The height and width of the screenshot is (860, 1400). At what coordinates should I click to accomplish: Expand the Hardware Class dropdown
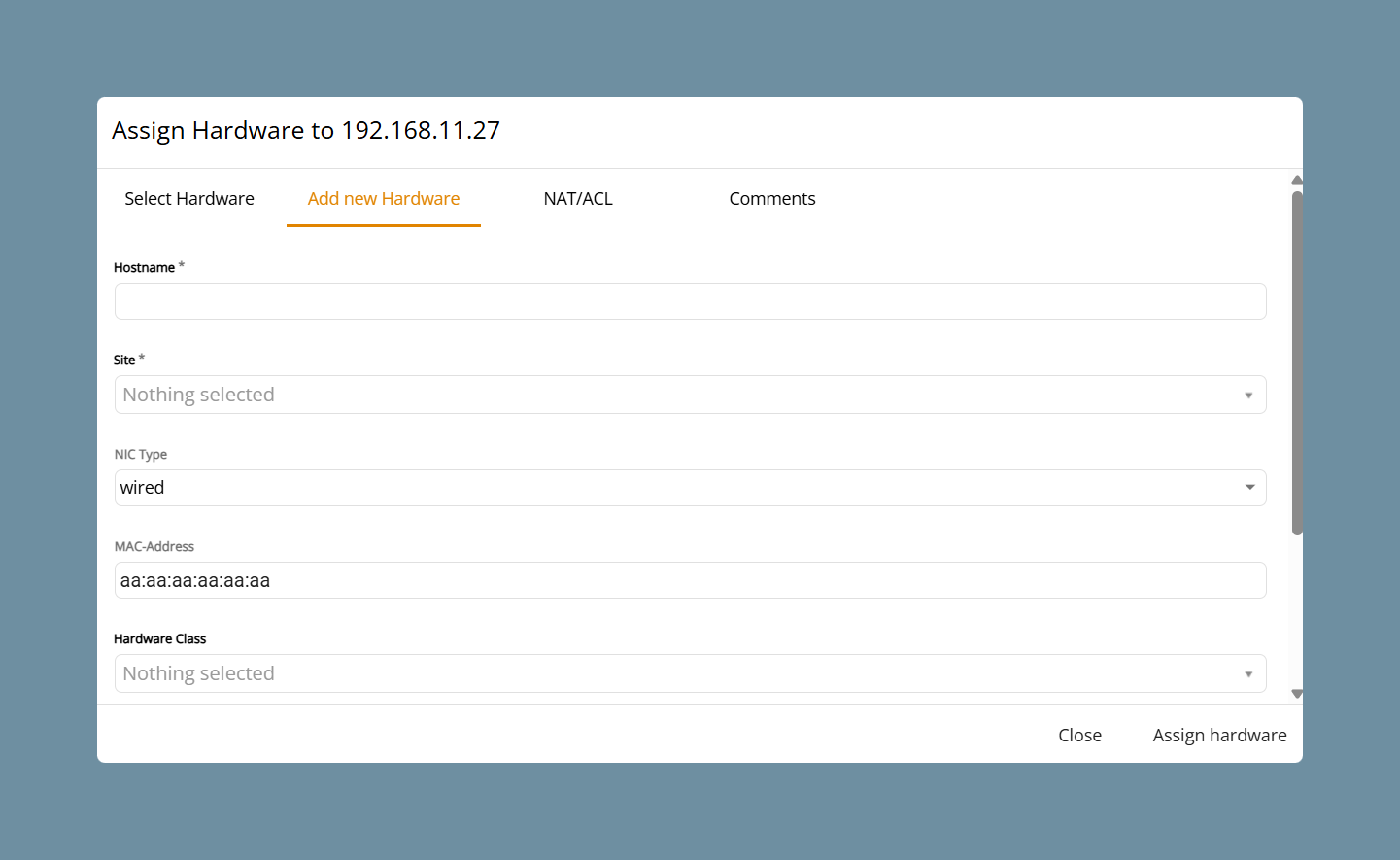click(x=690, y=673)
